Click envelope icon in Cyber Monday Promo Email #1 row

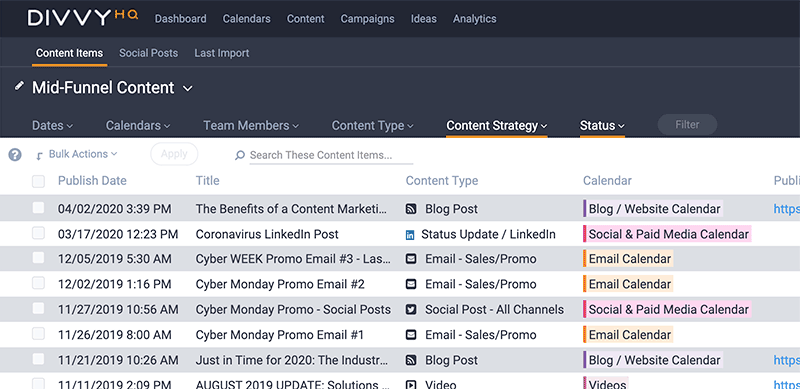411,335
